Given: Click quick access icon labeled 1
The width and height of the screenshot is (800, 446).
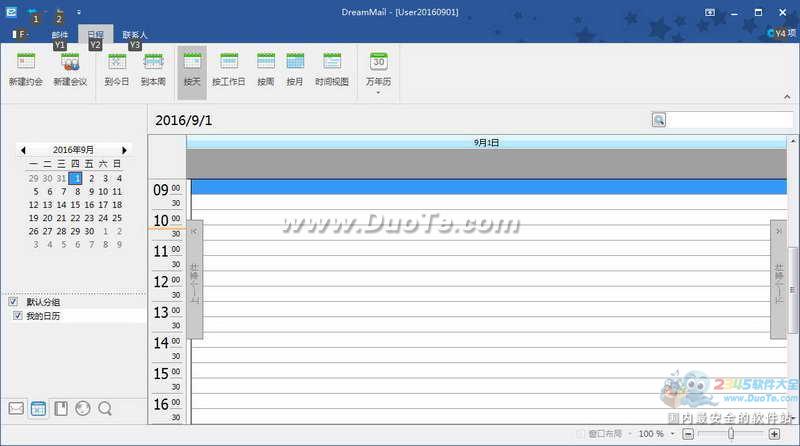Looking at the screenshot, I should (x=34, y=14).
